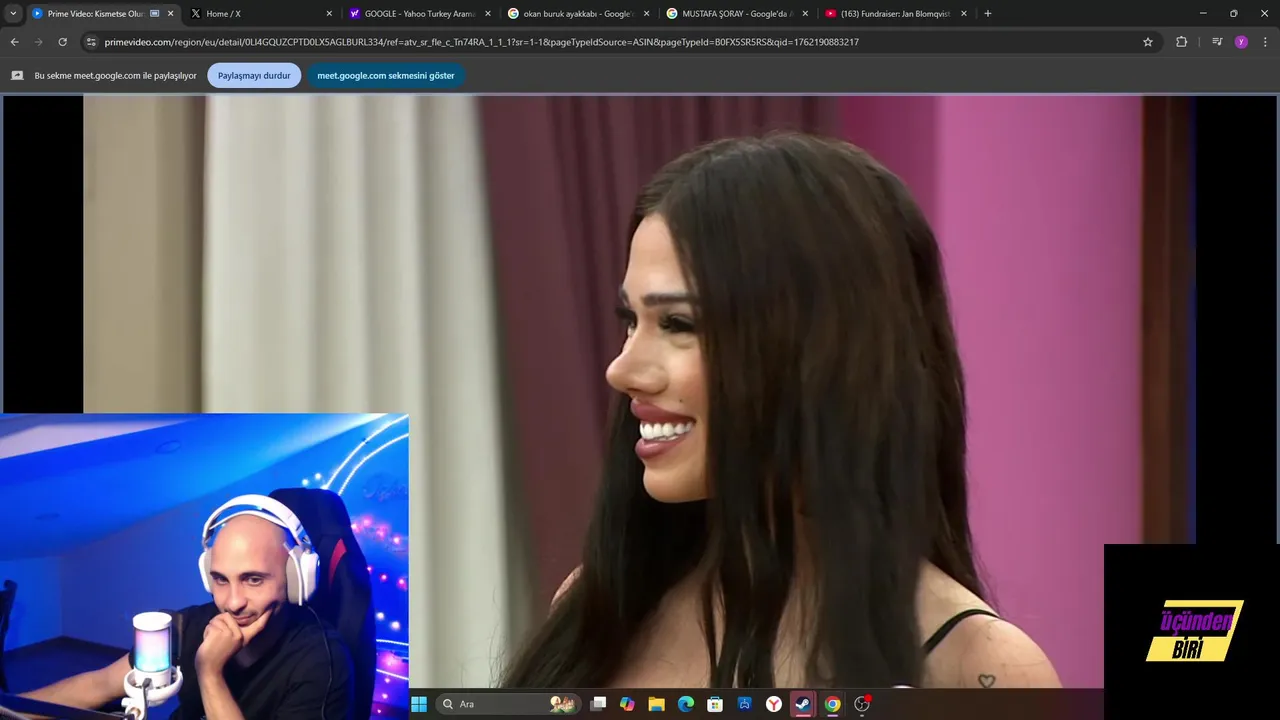Close the okan buruk ayakkabı tab
This screenshot has height=720, width=1280.
(x=647, y=14)
